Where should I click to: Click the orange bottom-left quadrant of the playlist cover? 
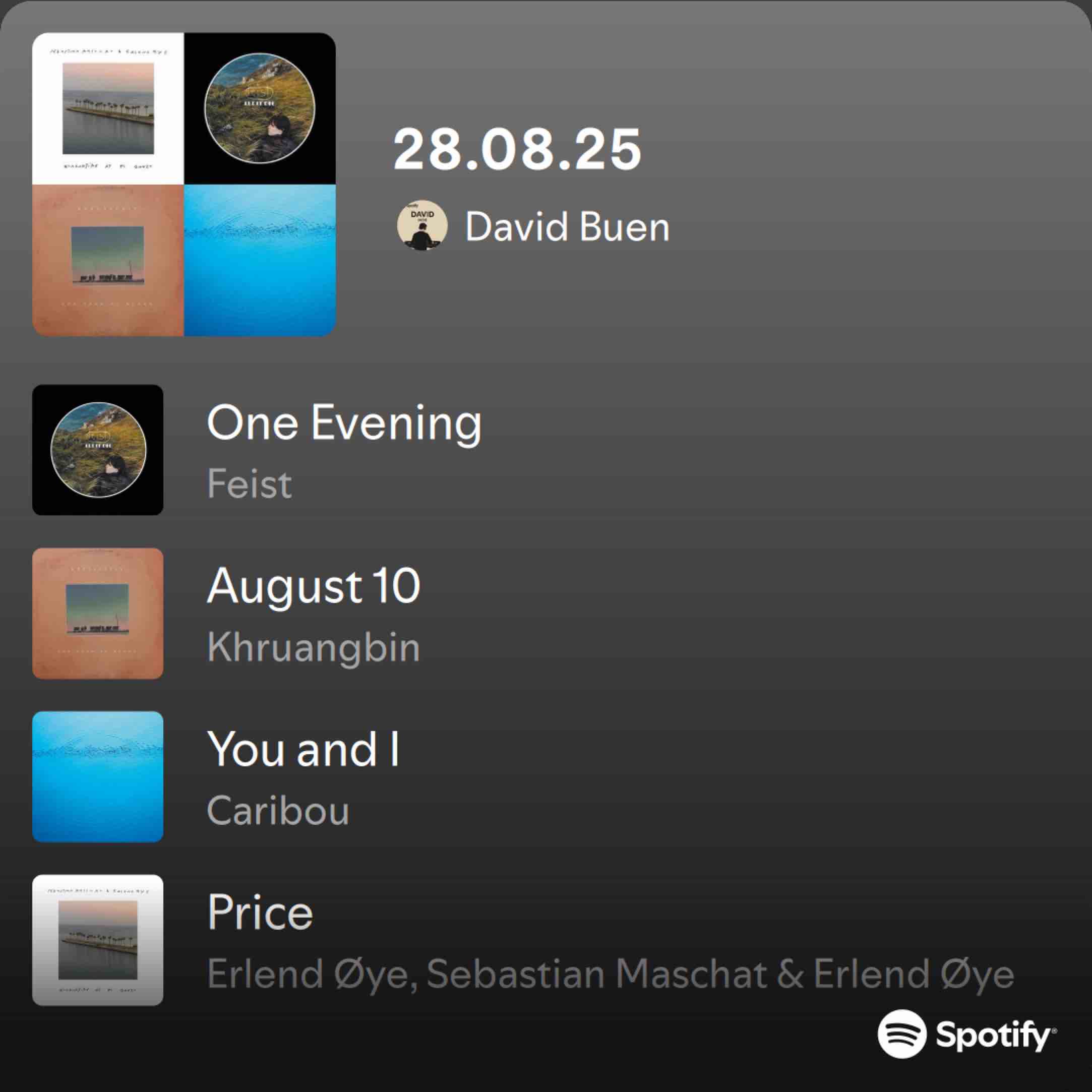(x=108, y=260)
